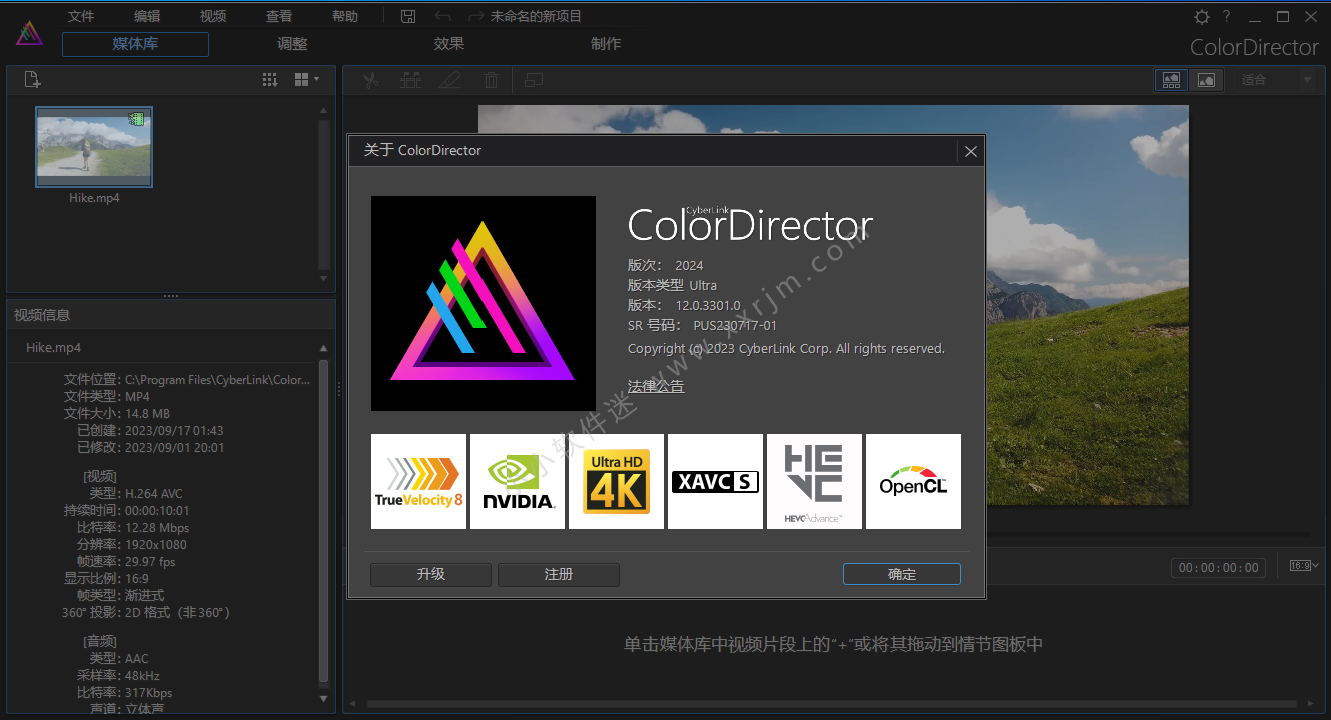This screenshot has width=1331, height=720.
Task: Open the 编辑 menu
Action: [x=147, y=16]
